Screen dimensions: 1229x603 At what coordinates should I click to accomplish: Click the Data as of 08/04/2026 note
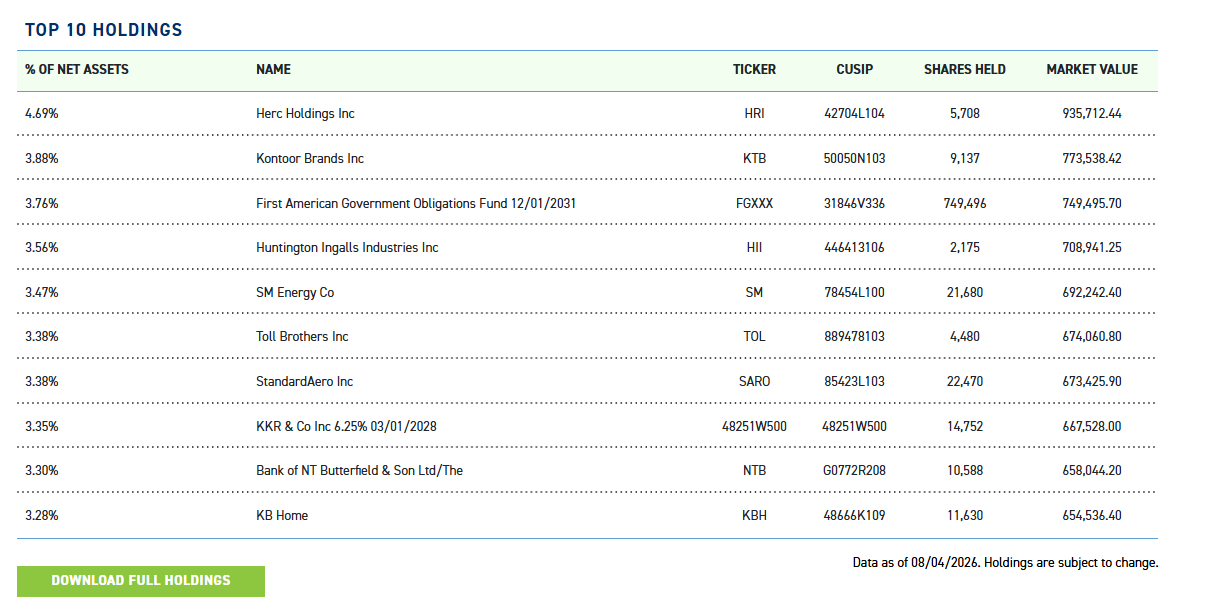(x=1005, y=563)
